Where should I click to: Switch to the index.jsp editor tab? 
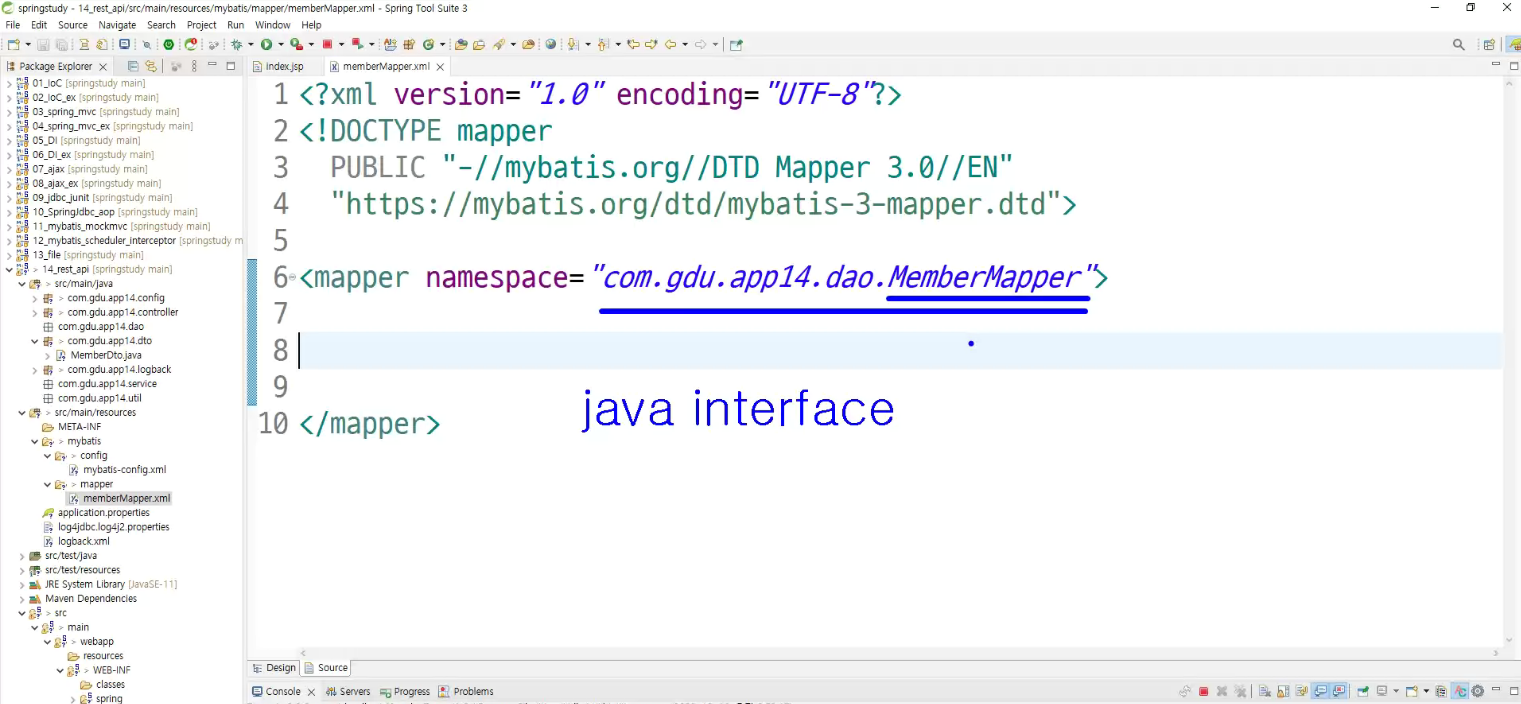coord(284,66)
